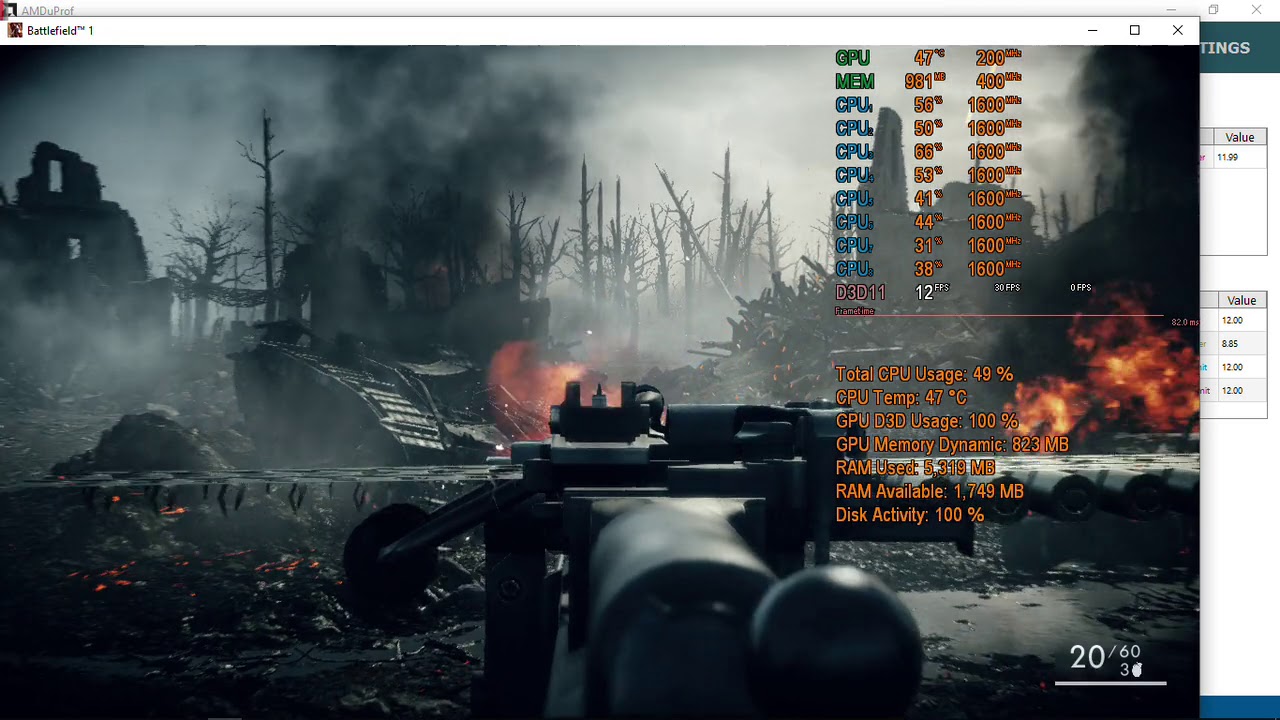Viewport: 1280px width, 720px height.
Task: Click the Total CPU Usage 49 % text
Action: [924, 374]
